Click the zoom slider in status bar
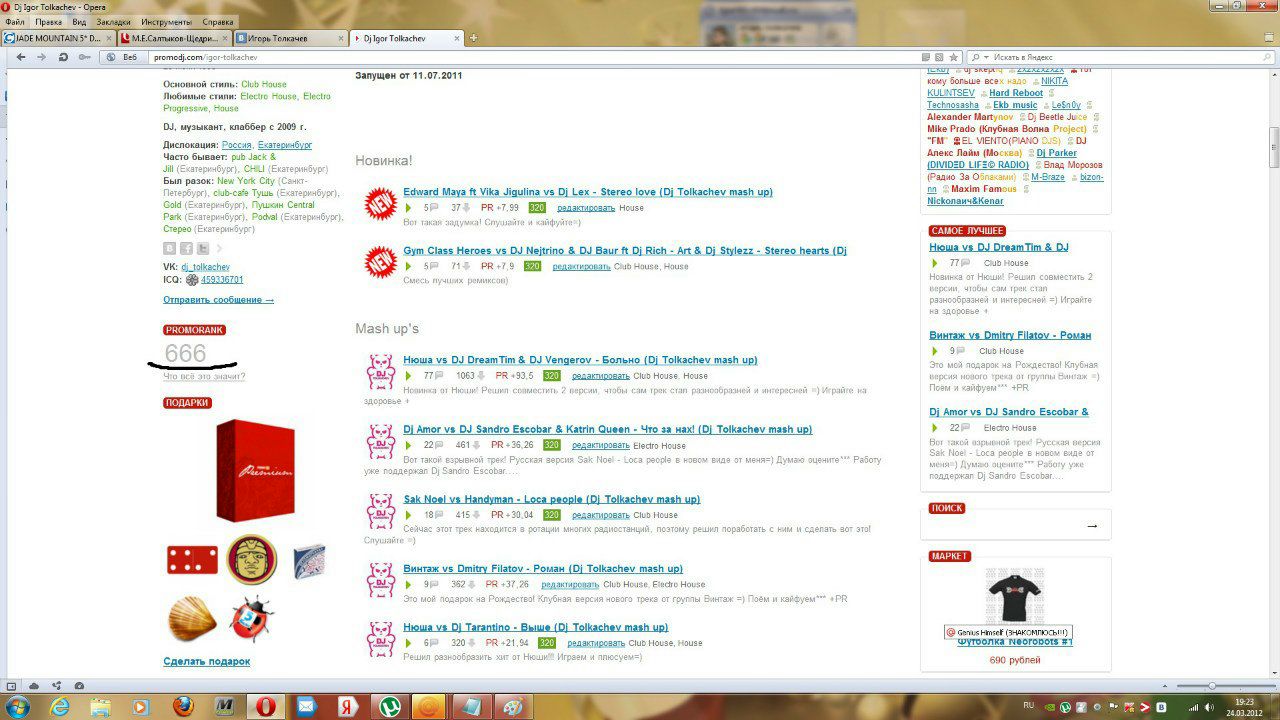 (x=1211, y=686)
